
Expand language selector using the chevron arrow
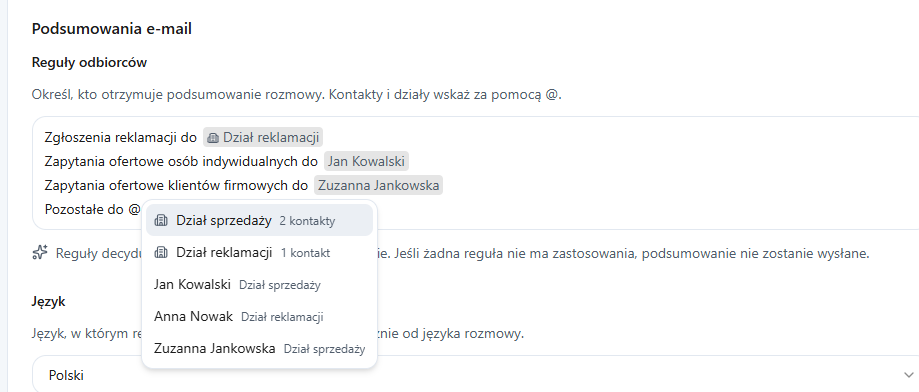[909, 375]
